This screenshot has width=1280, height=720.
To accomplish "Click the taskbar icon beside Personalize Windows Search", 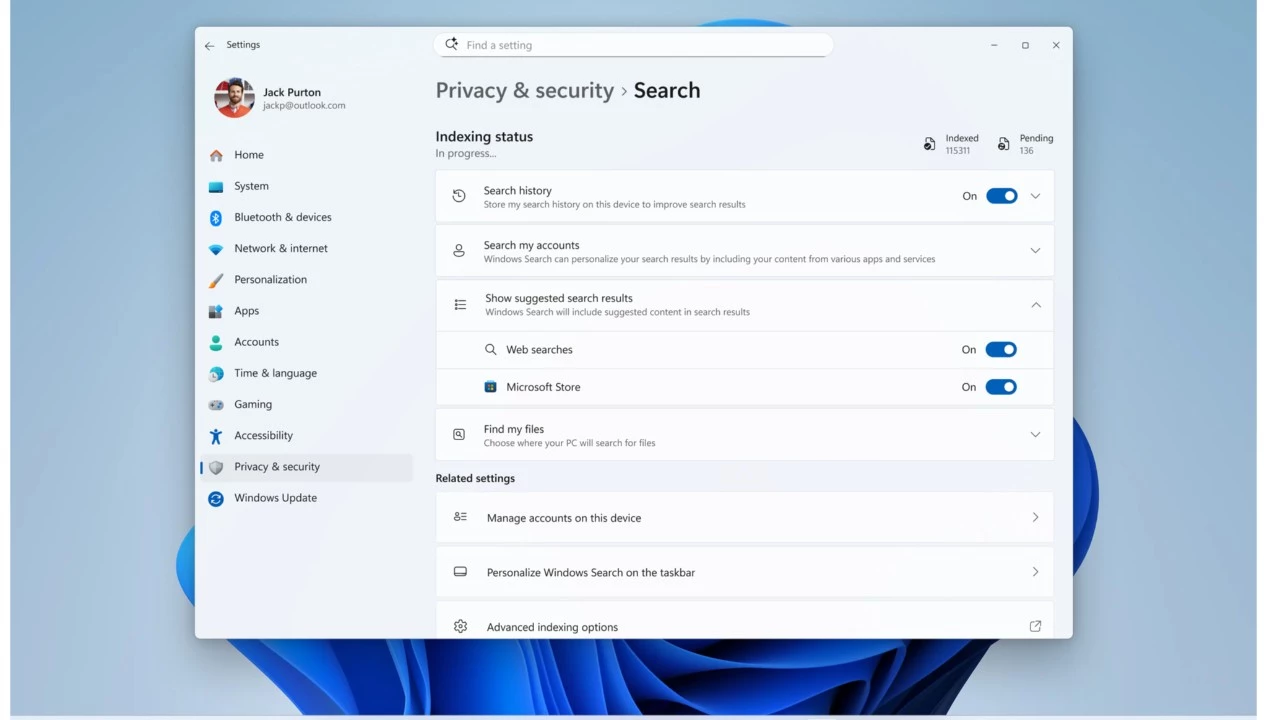I will pos(460,572).
